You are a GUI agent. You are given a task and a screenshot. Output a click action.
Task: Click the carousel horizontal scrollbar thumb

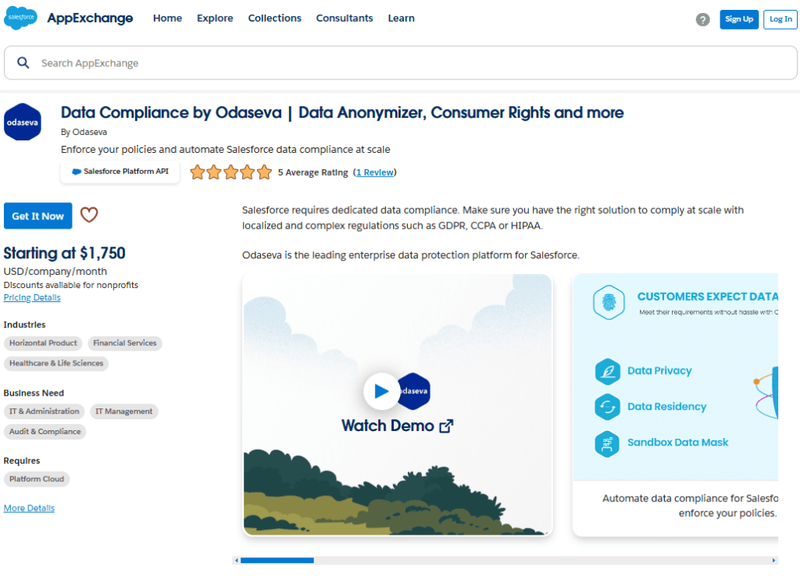pyautogui.click(x=277, y=560)
